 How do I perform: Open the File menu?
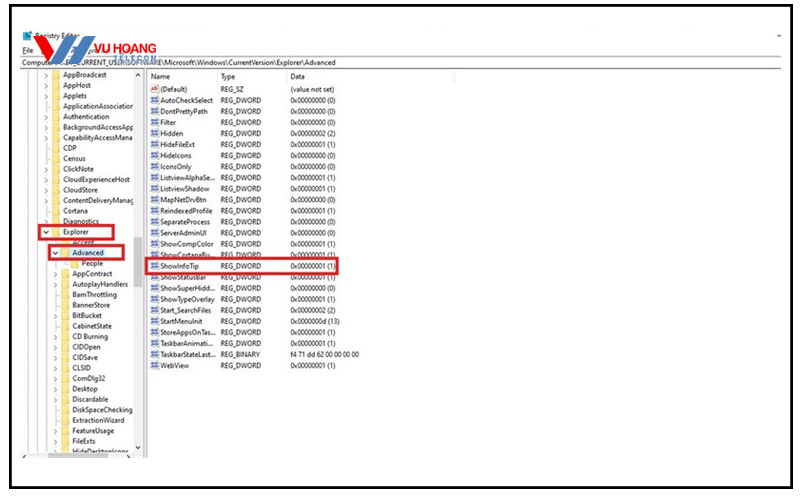coord(27,49)
